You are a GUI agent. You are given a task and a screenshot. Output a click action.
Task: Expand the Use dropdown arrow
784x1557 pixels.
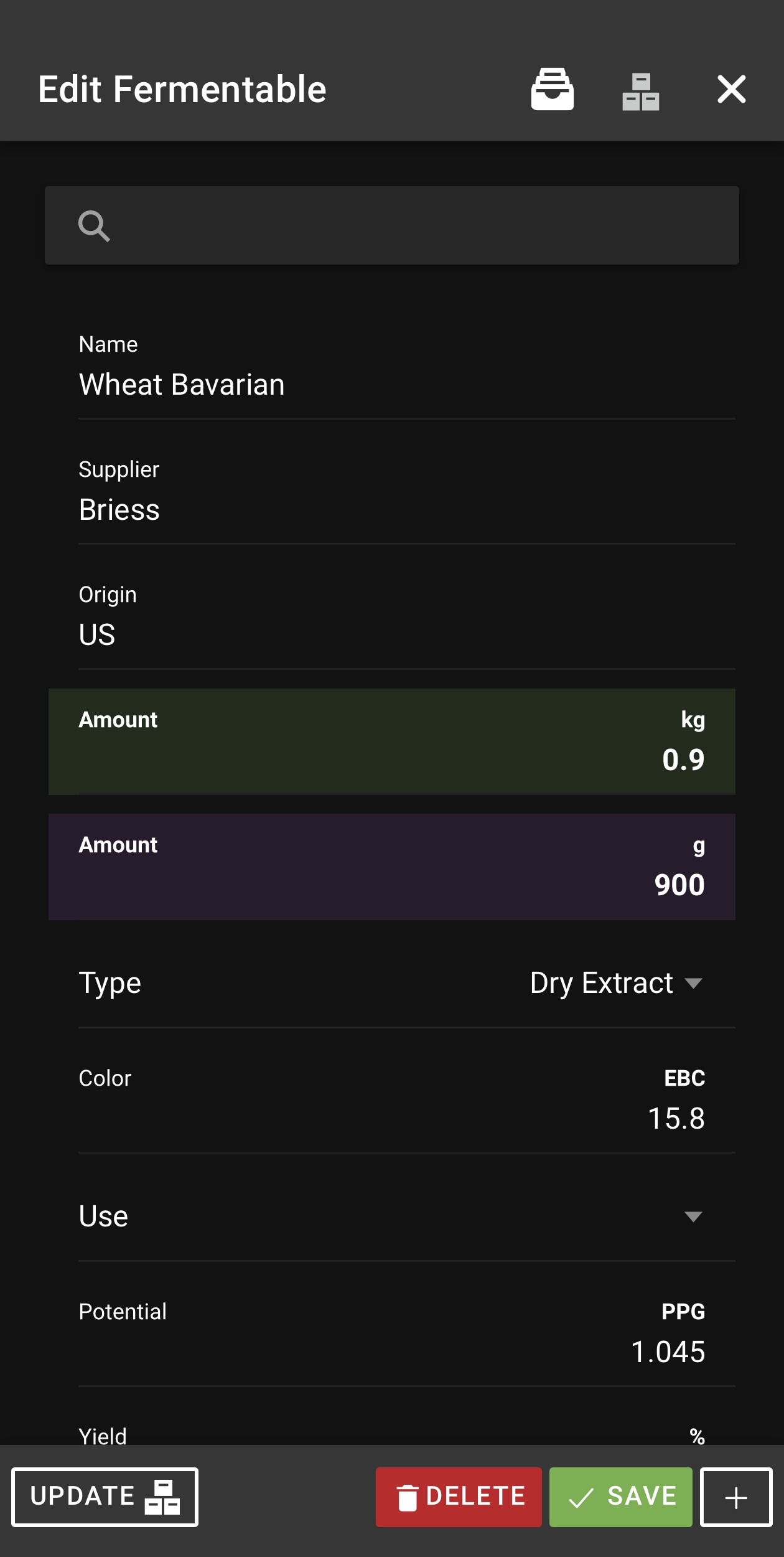693,1216
